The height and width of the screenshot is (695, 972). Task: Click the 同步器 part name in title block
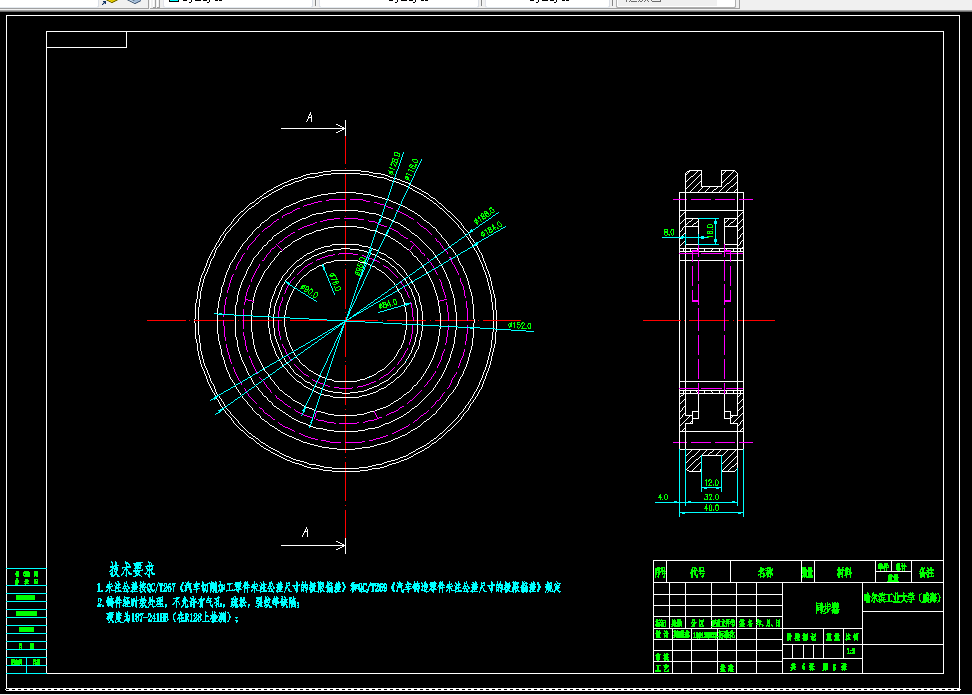point(827,608)
